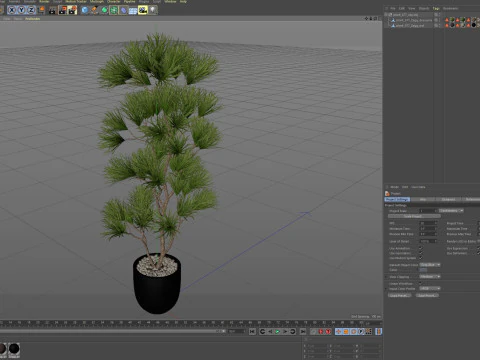Open the Window menu
Image resolution: width=480 pixels, height=360 pixels.
tap(170, 2)
